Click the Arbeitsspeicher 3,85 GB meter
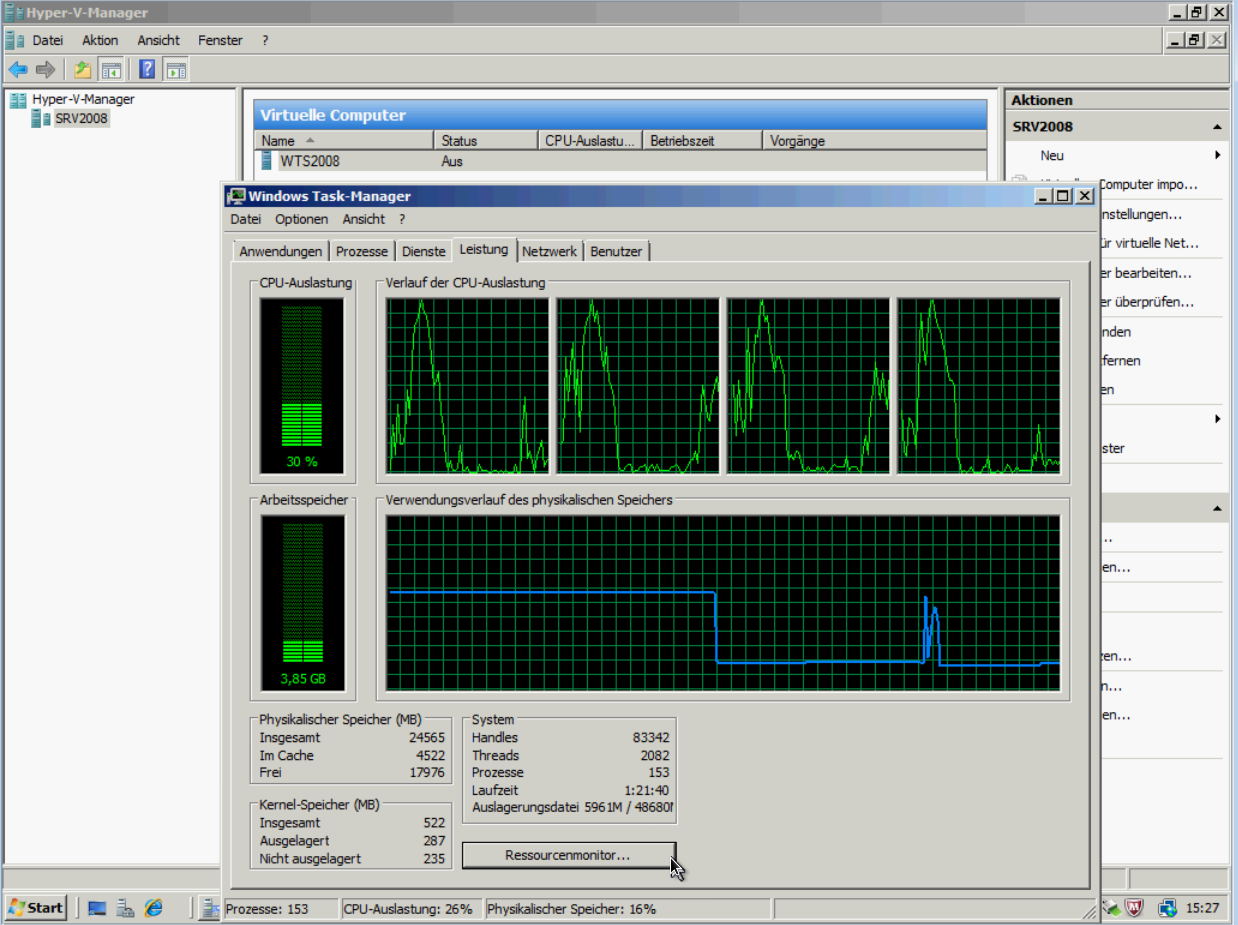This screenshot has width=1238, height=925. coord(302,602)
